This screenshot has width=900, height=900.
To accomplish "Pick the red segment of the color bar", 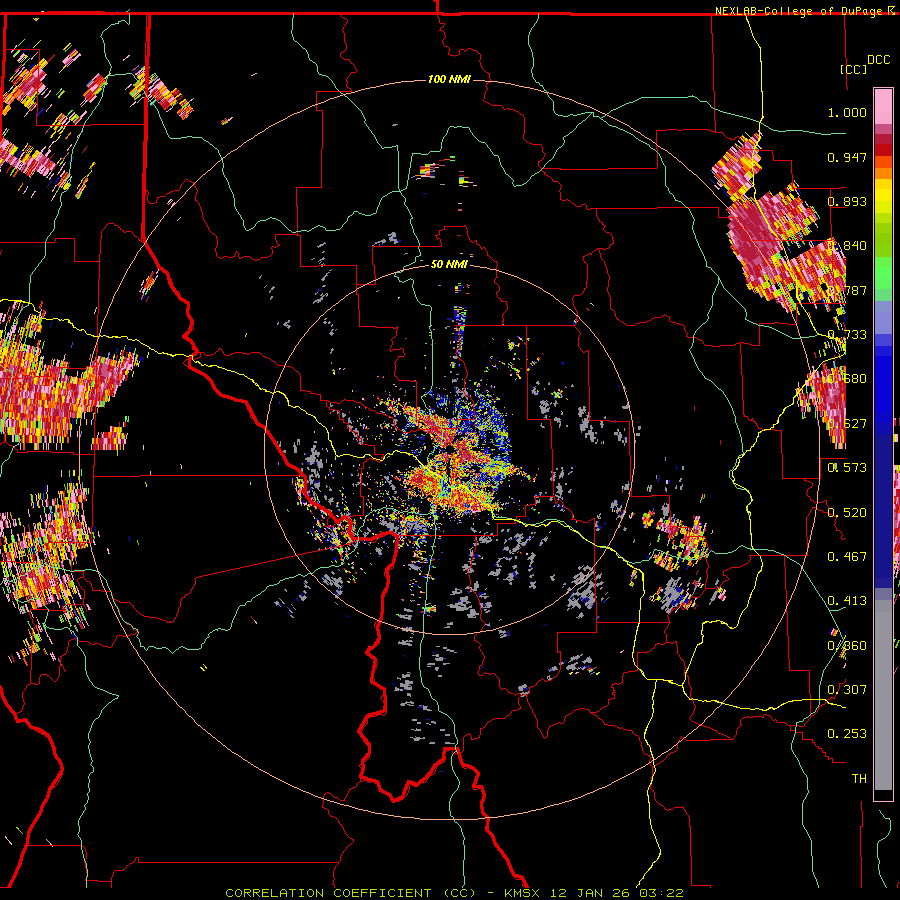I will pos(883,150).
